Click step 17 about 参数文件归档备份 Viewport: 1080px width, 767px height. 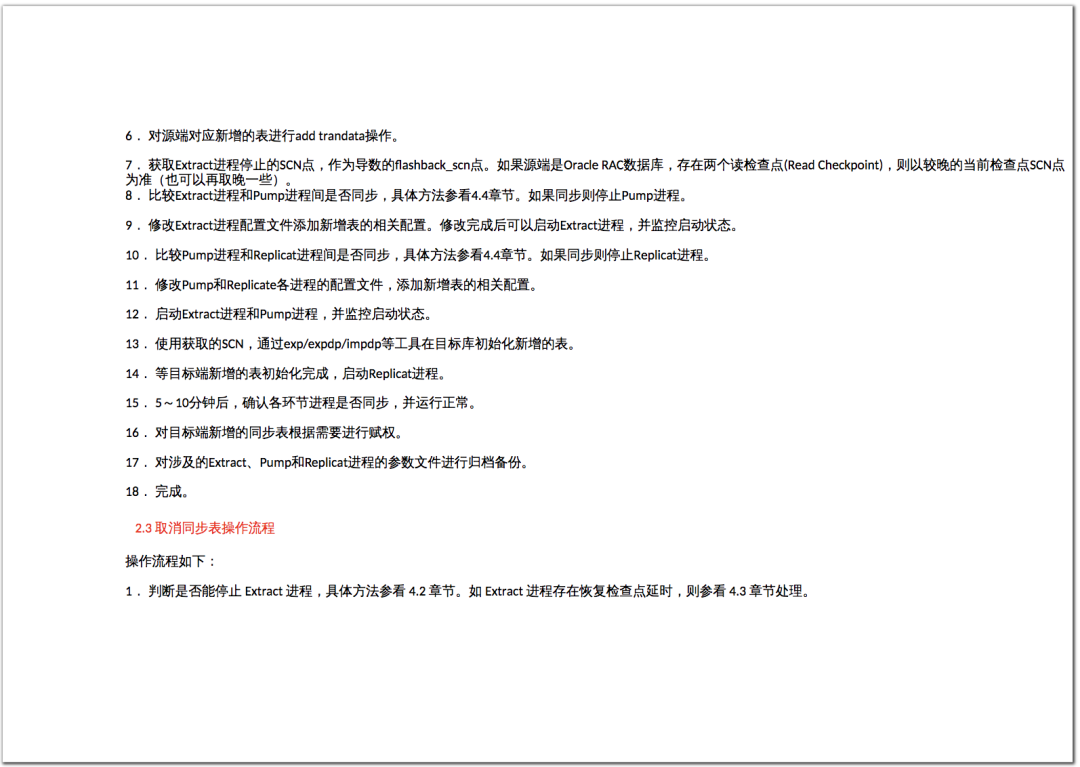click(x=328, y=462)
